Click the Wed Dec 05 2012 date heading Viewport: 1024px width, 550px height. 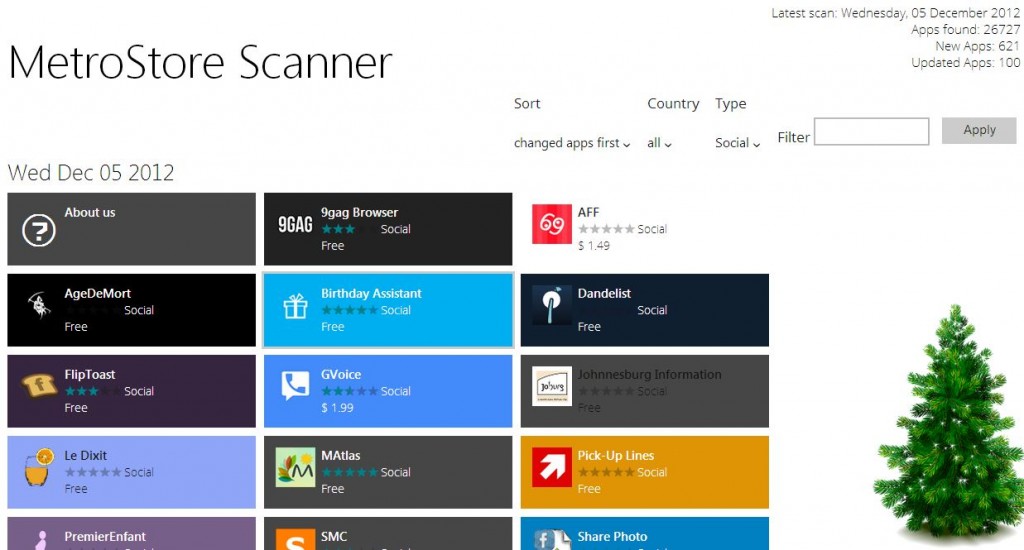tap(91, 172)
